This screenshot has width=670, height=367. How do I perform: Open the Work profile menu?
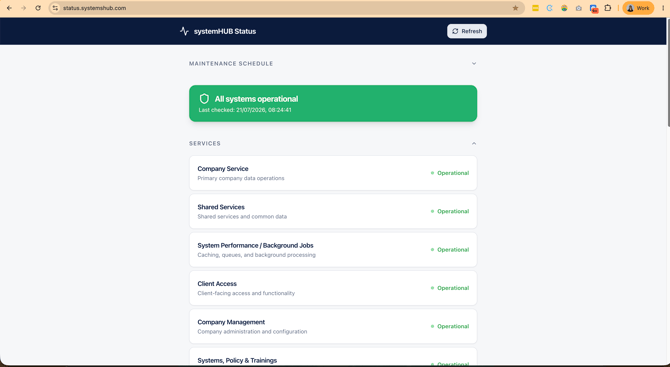point(638,8)
